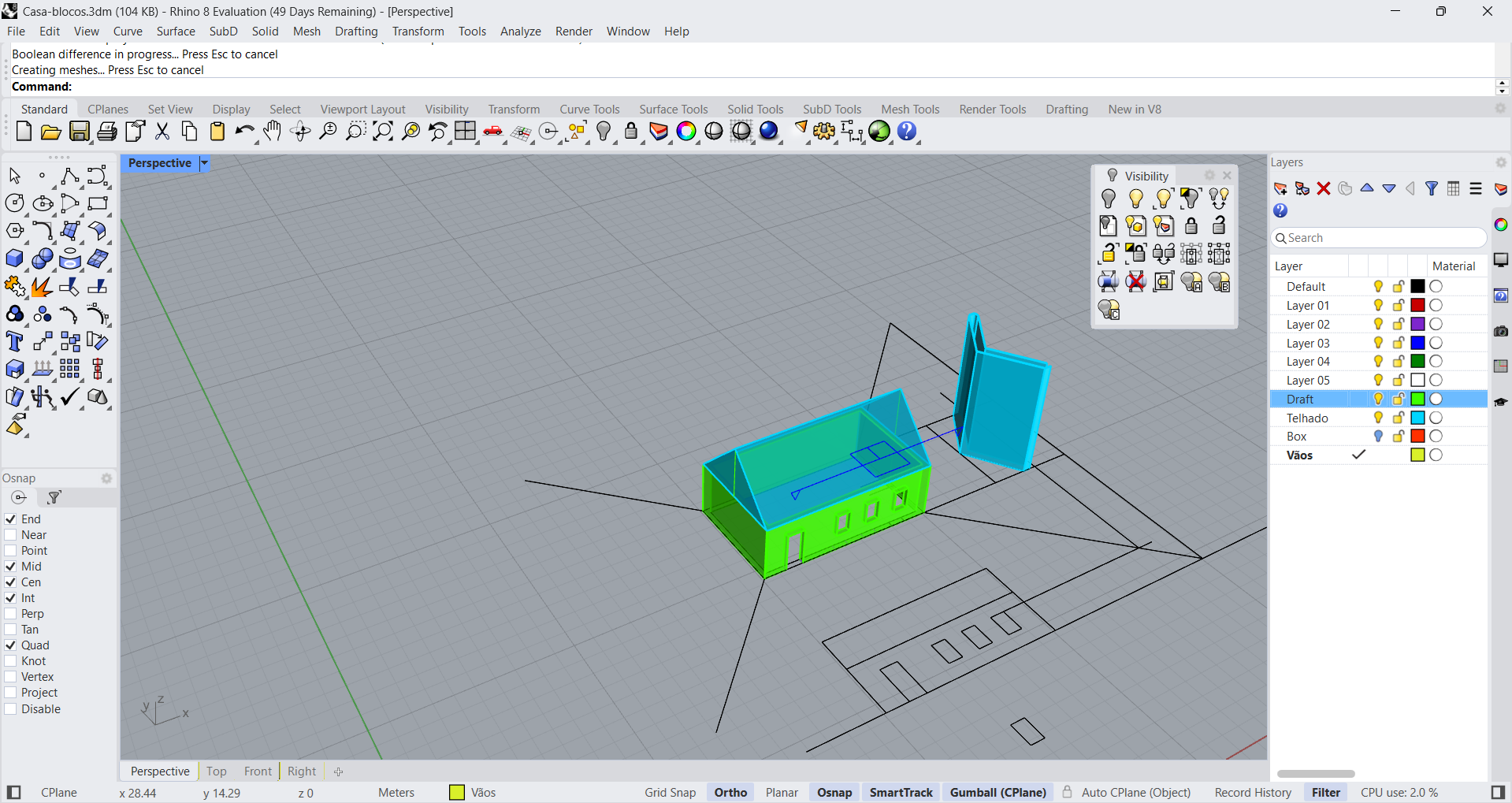The height and width of the screenshot is (803, 1512).
Task: Switch to the Top viewport tab
Action: point(217,771)
